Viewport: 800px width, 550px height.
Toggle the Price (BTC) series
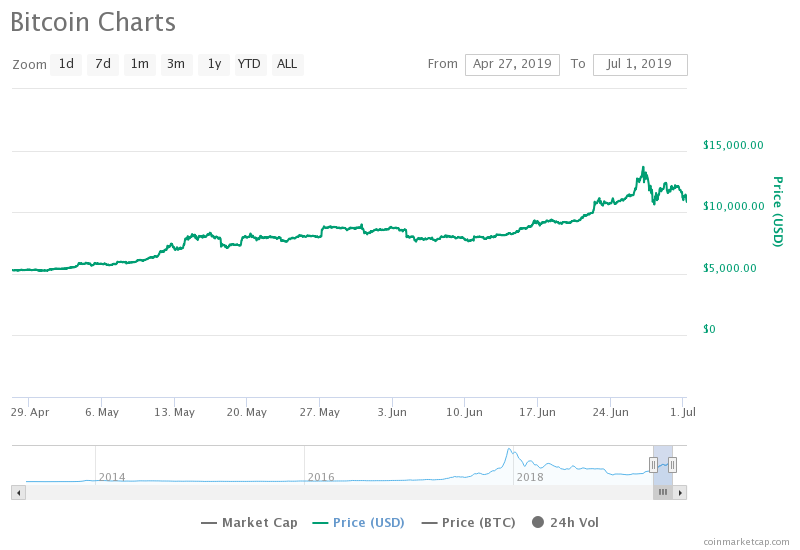470,522
